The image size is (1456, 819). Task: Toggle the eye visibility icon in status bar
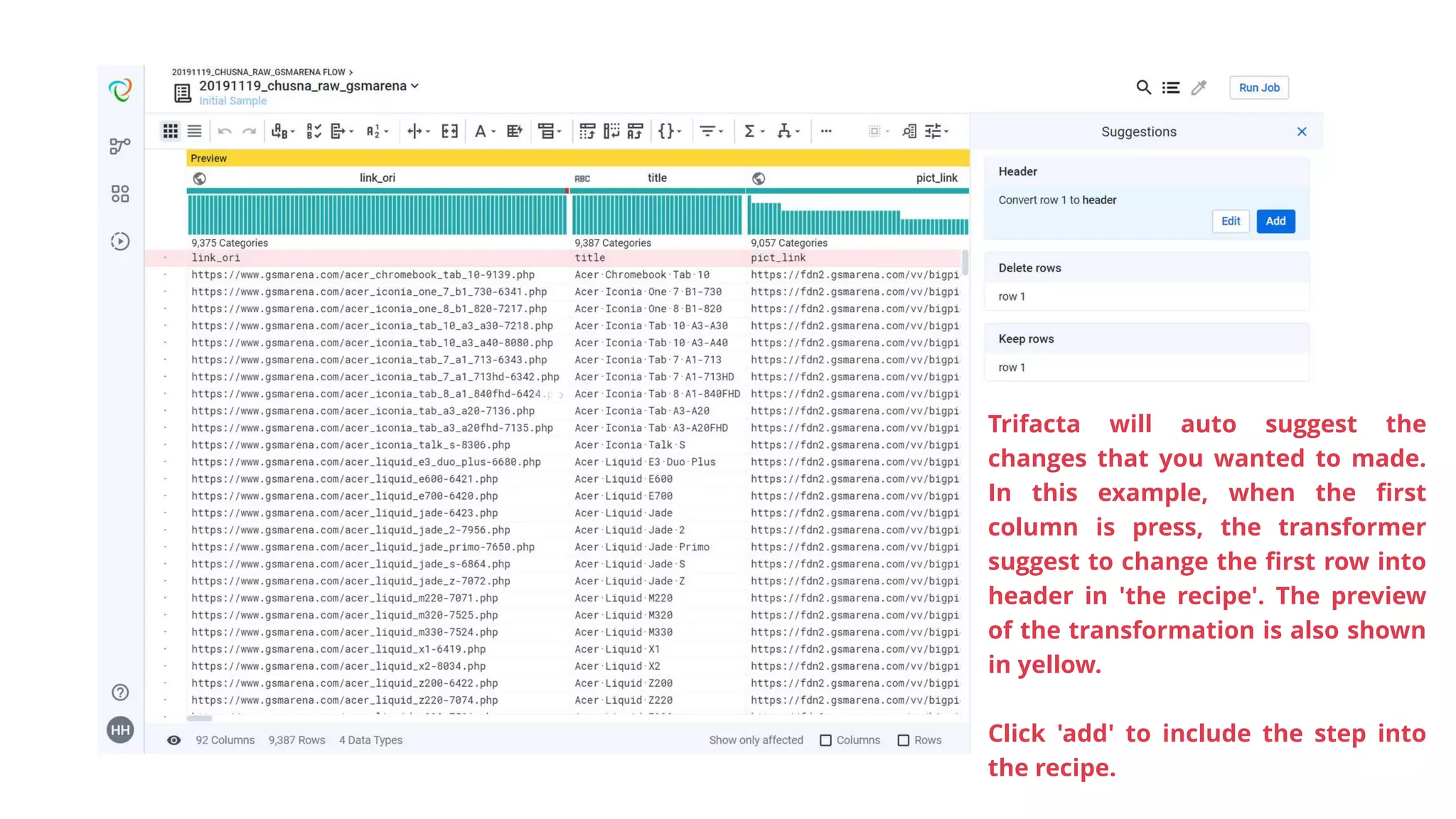pos(173,740)
